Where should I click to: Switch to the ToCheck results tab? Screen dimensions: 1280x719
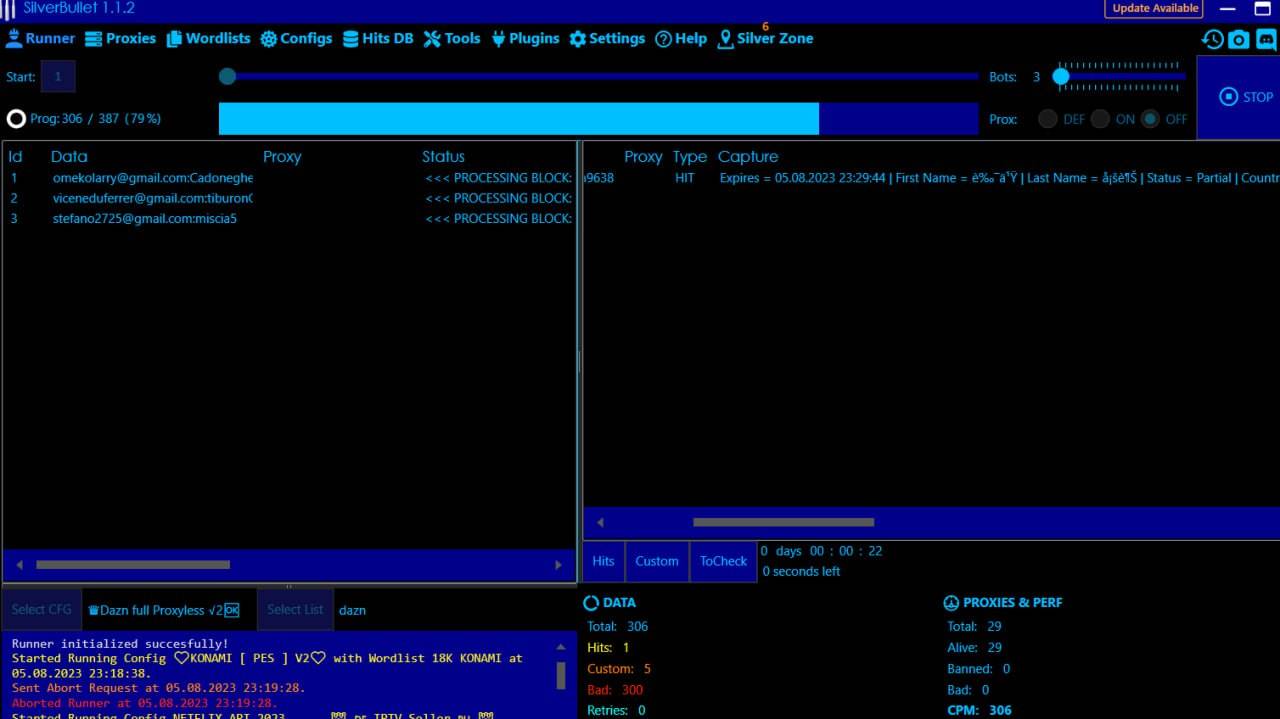[x=723, y=561]
